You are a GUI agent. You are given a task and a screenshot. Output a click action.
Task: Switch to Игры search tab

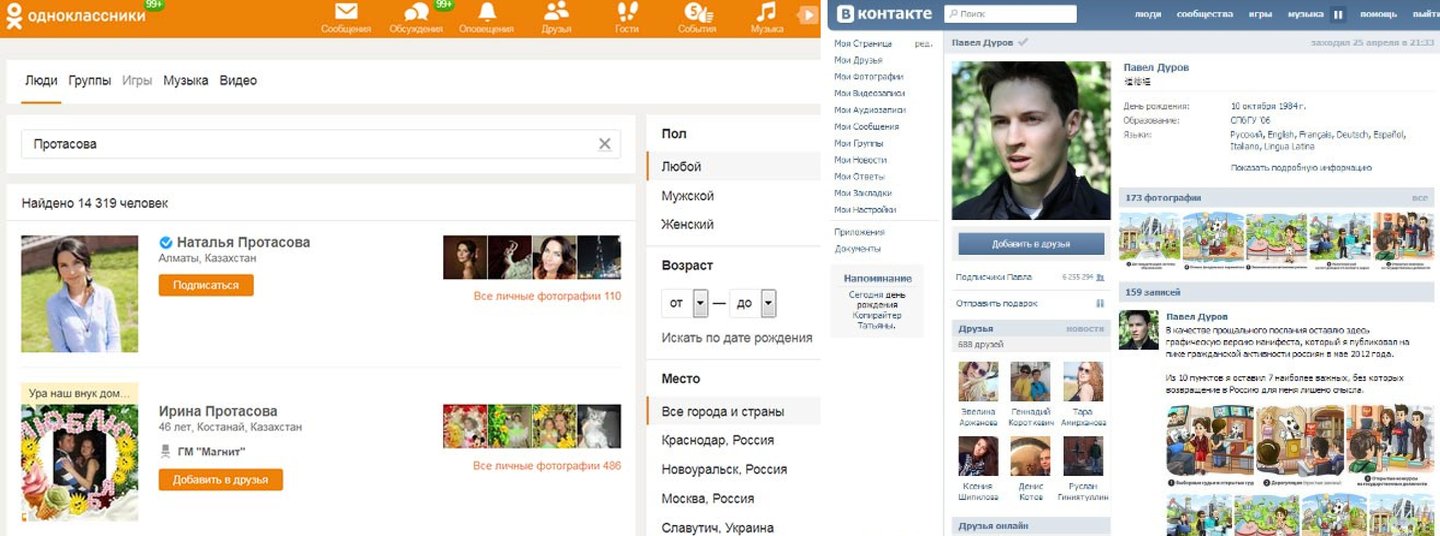pos(137,81)
